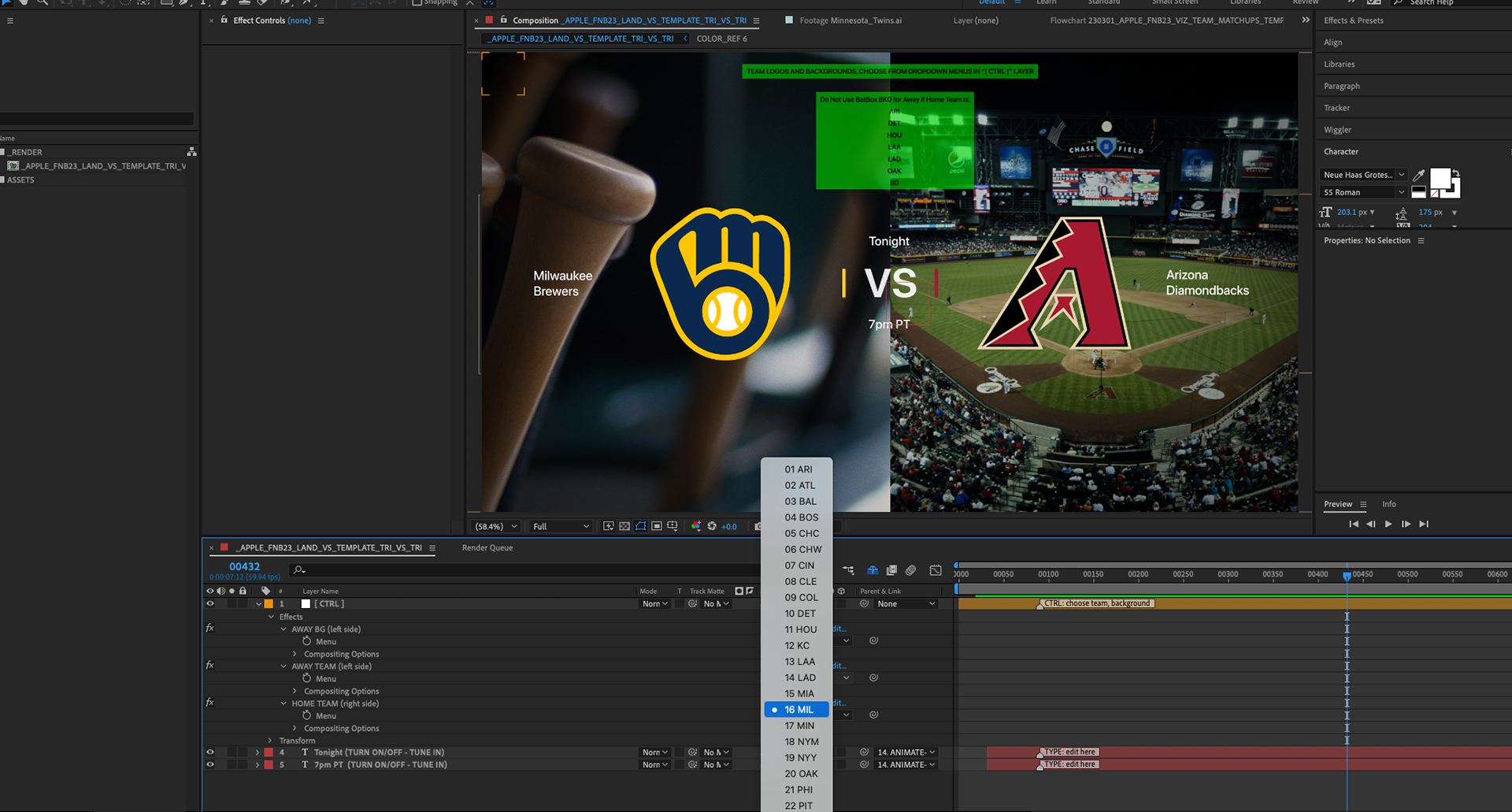Click the composition mini-flowchart icon
The height and width of the screenshot is (812, 1512).
click(x=848, y=570)
